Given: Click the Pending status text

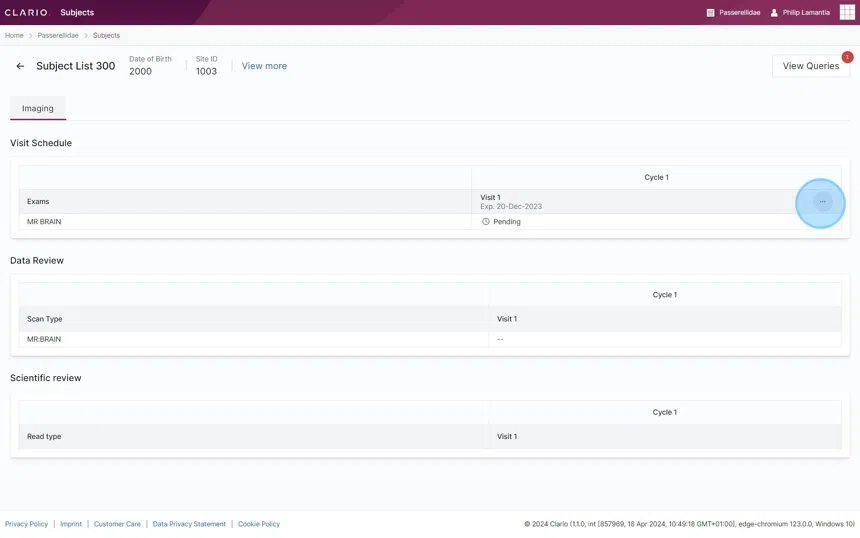Looking at the screenshot, I should [507, 222].
